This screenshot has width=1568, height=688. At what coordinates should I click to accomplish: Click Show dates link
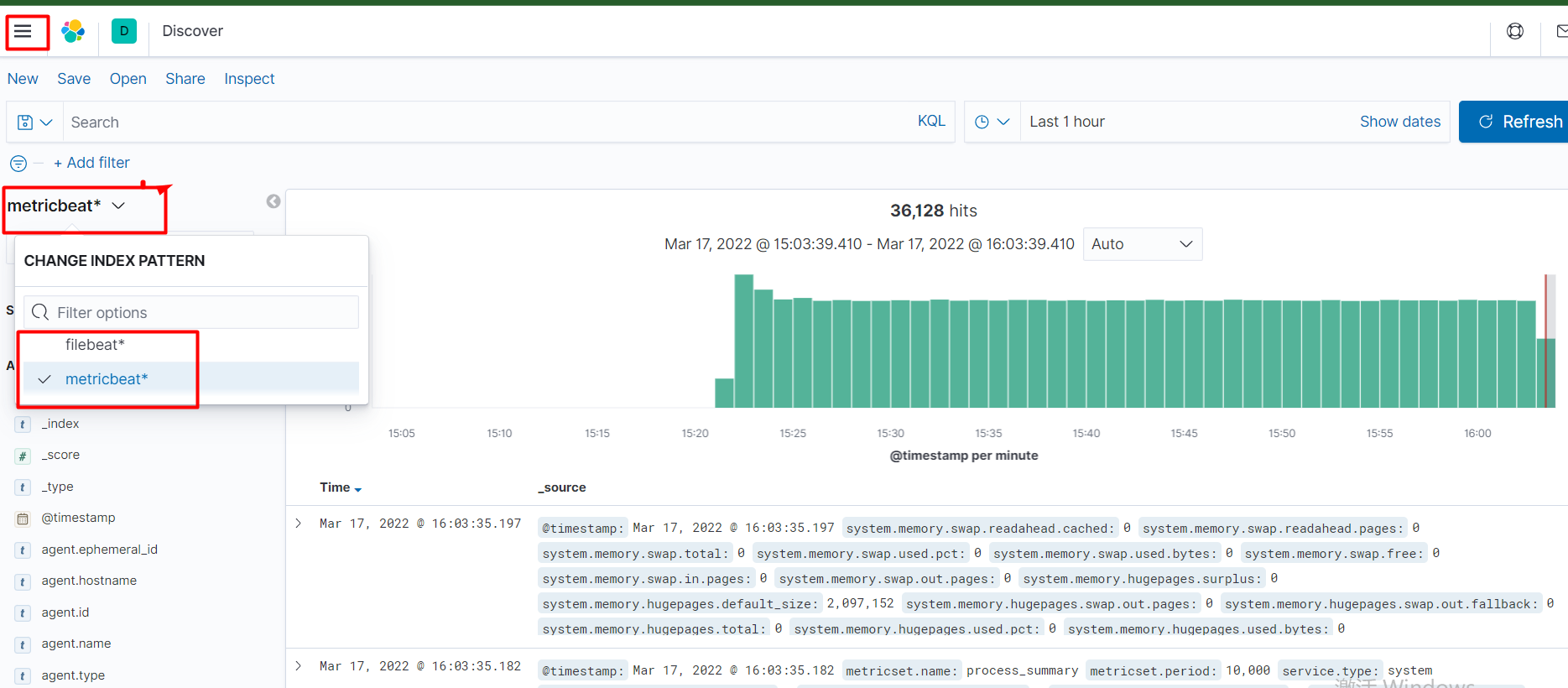pos(1400,122)
